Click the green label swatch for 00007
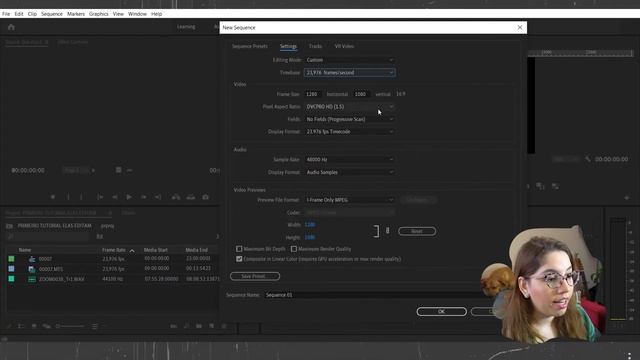Screen dimensions: 640x360 click(11, 259)
